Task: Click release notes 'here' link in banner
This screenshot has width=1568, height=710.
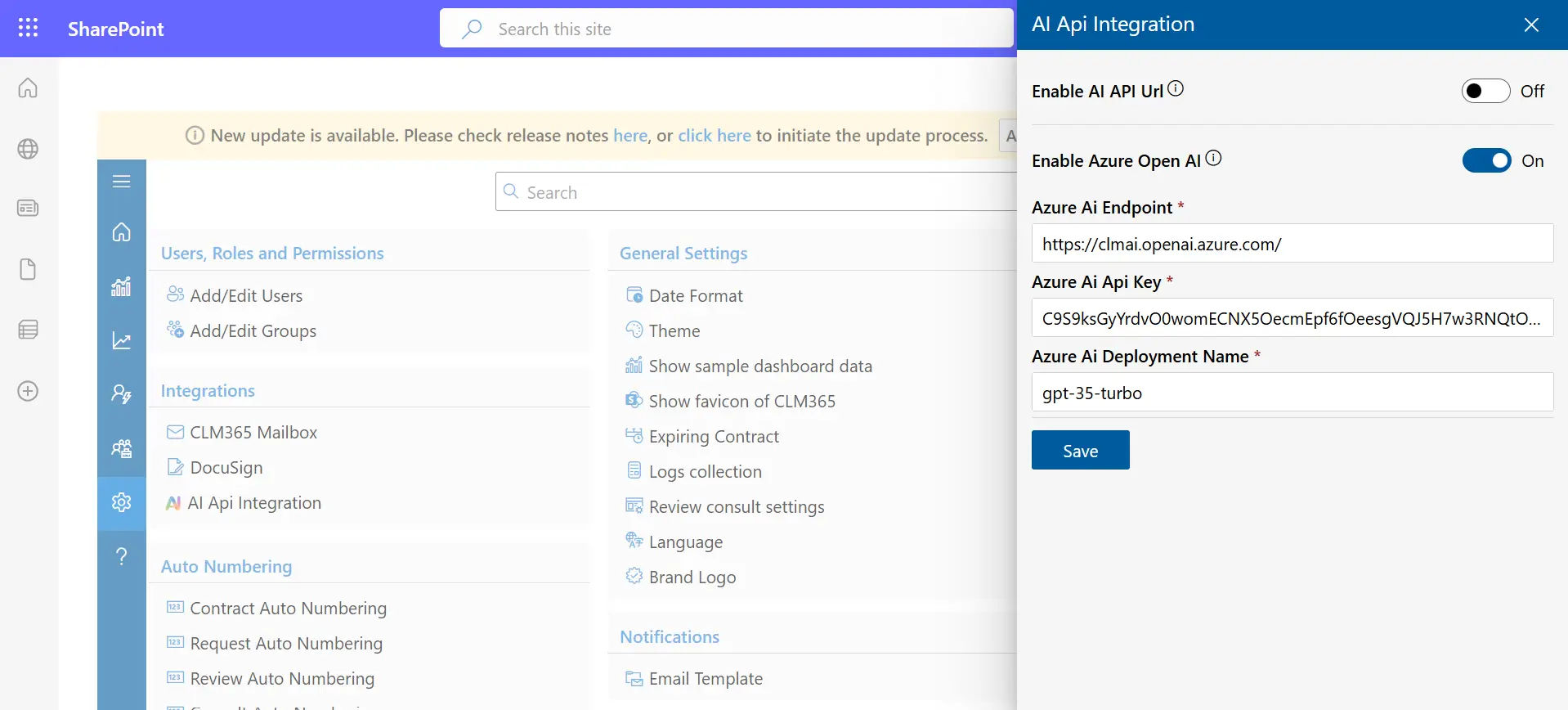Action: pyautogui.click(x=630, y=136)
